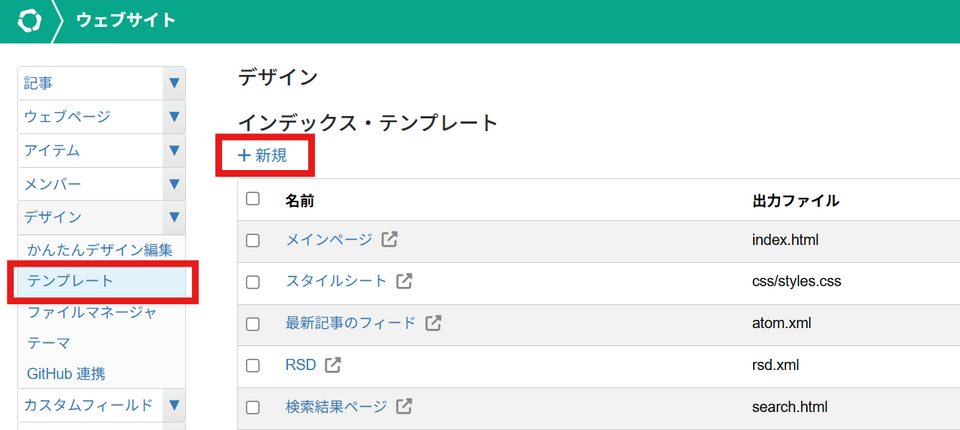Expand the 記事 menu arrow
This screenshot has width=960, height=430.
(174, 83)
